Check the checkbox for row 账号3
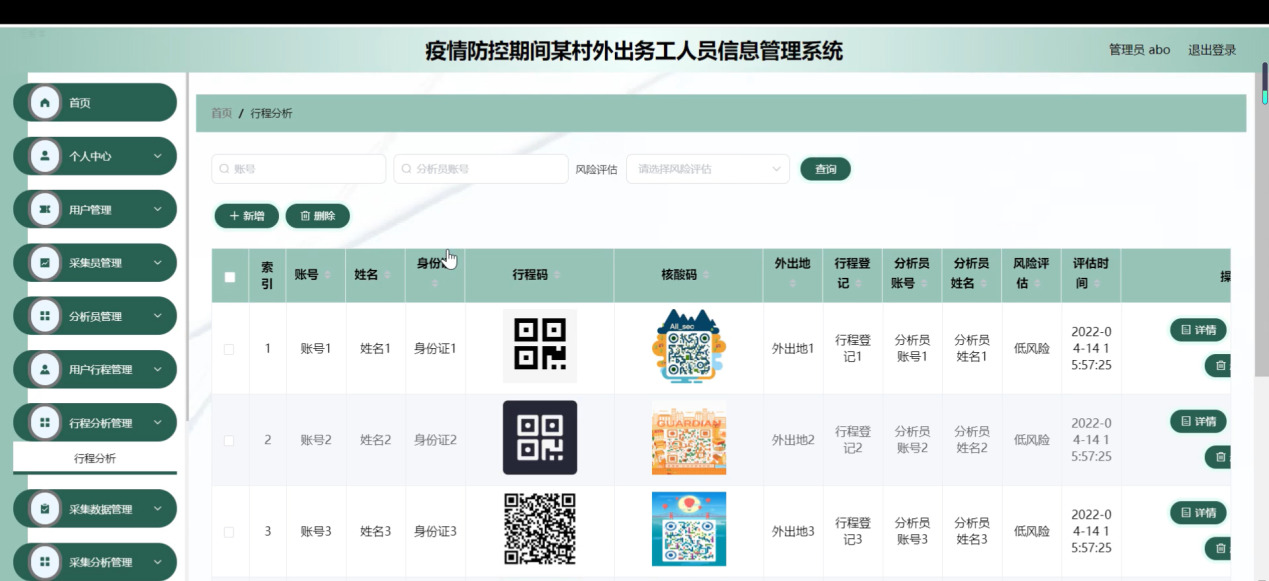Screen dimensions: 1269x581 [x=230, y=531]
